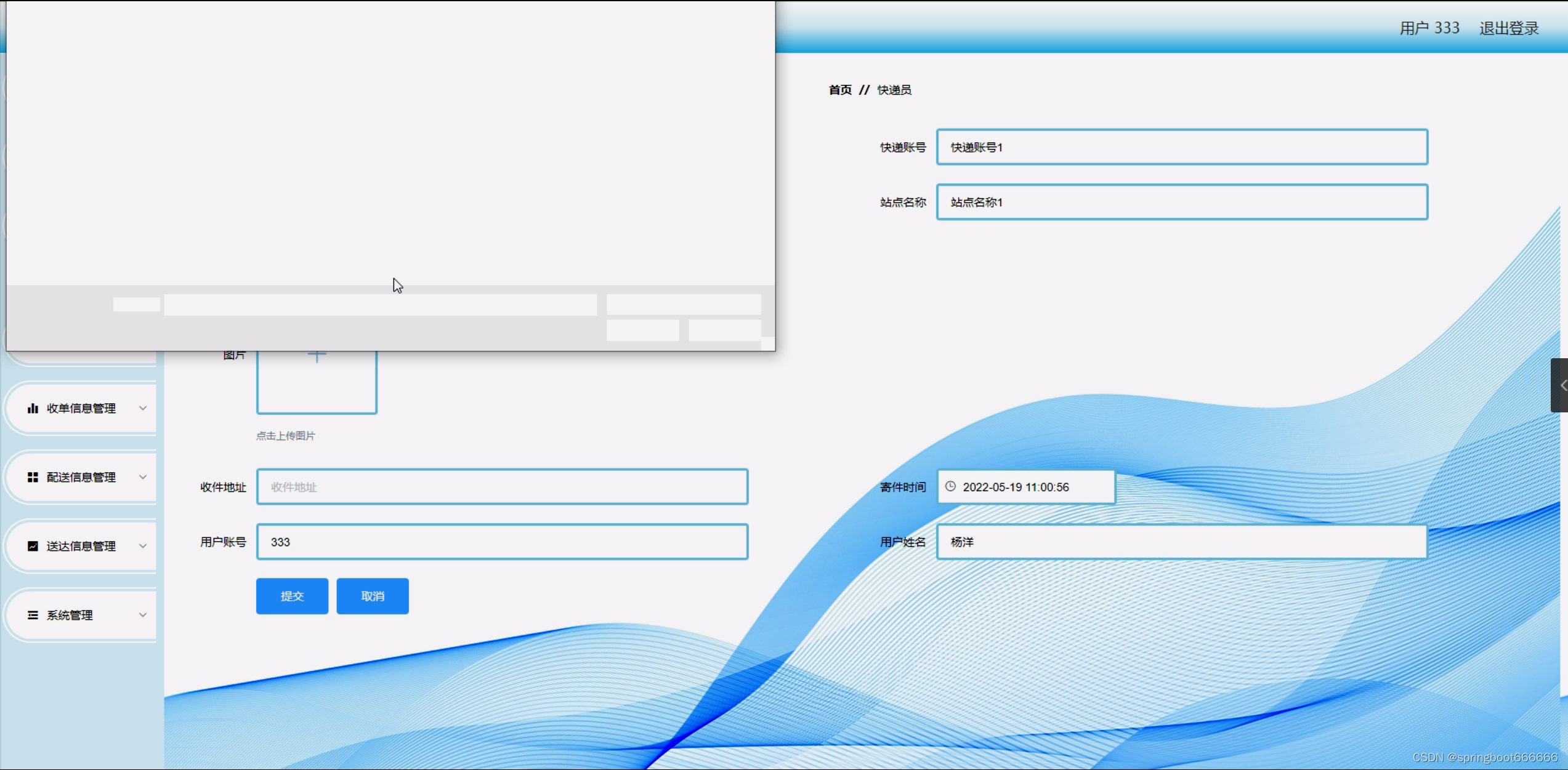Focus the 收件地址 input field
This screenshot has width=1568, height=770.
point(502,487)
